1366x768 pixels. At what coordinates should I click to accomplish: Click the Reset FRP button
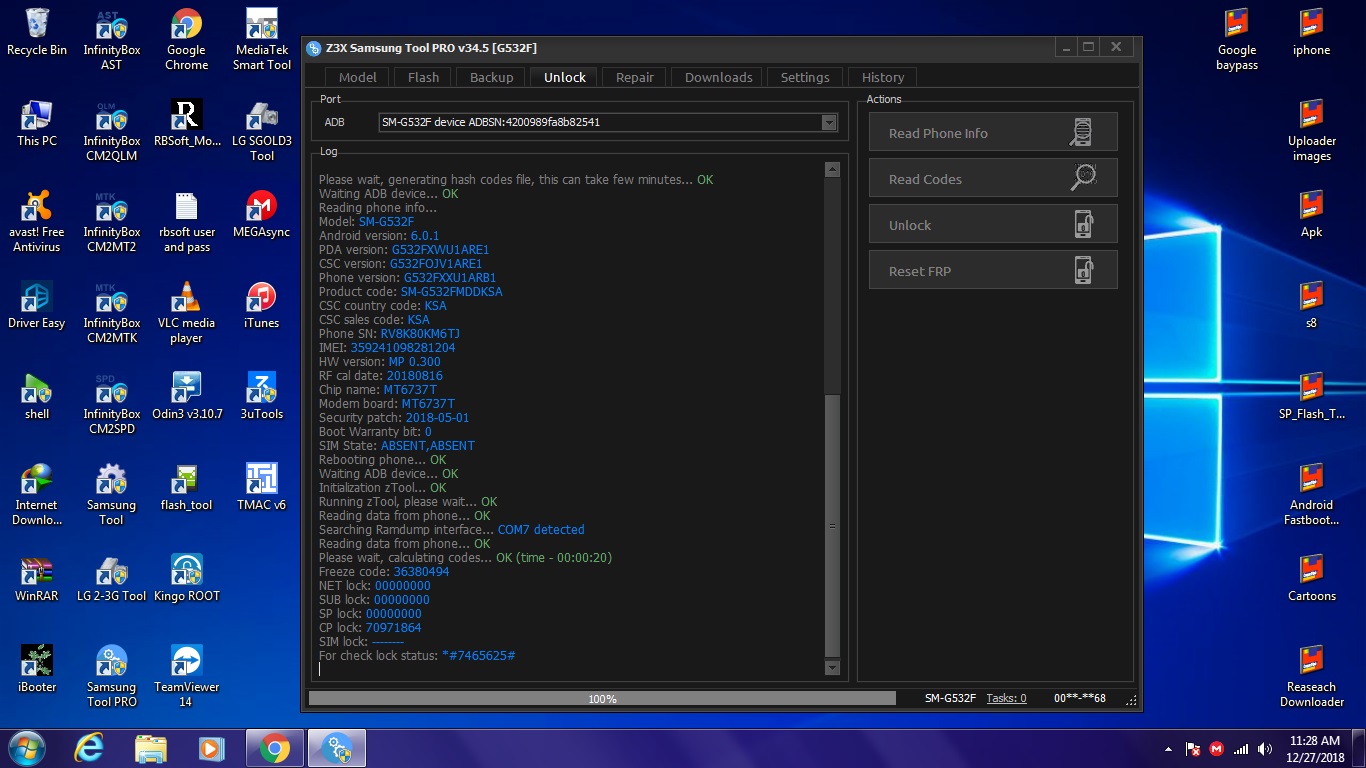click(x=993, y=271)
